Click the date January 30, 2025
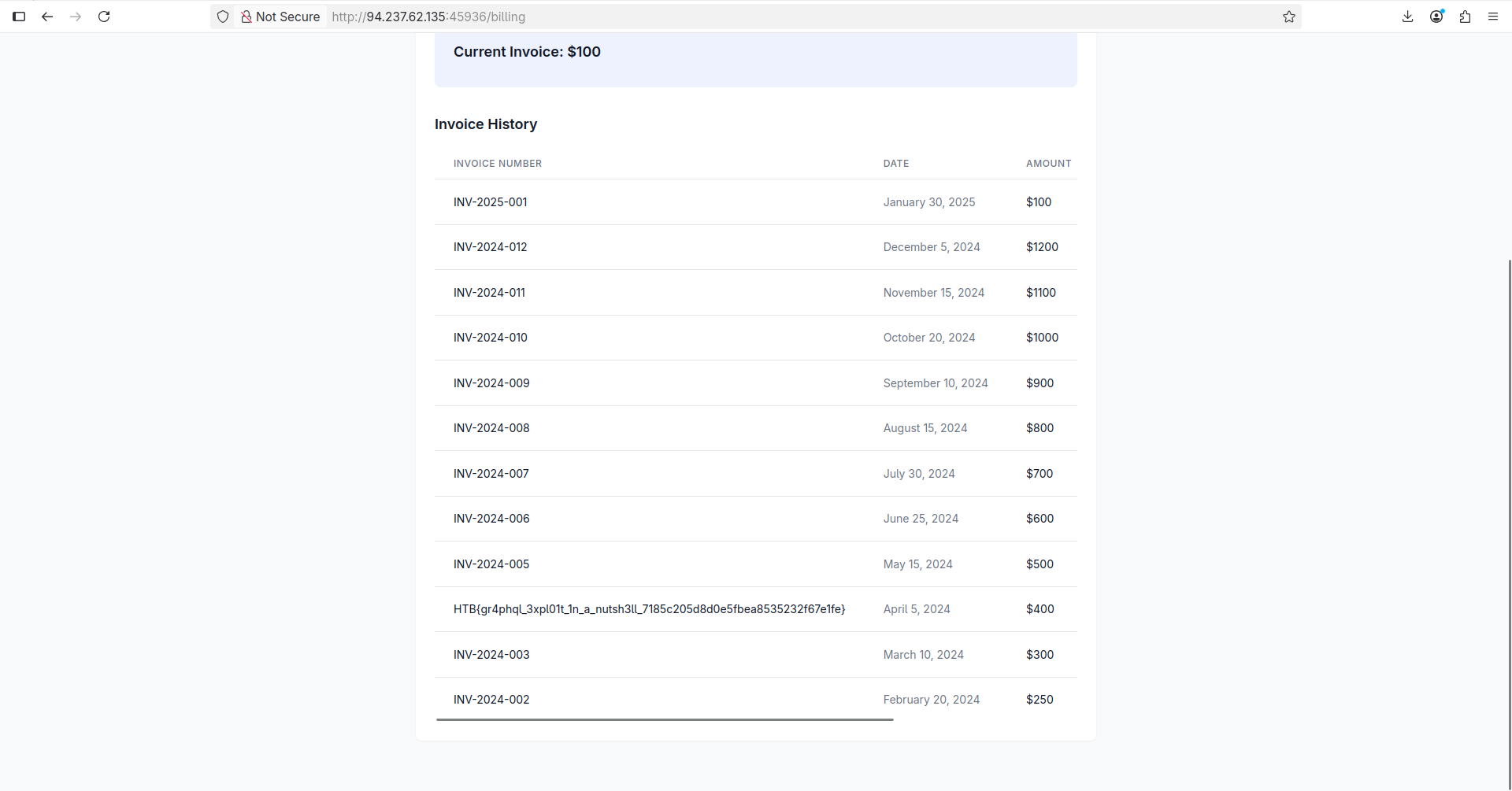The width and height of the screenshot is (1512, 791). pos(929,202)
